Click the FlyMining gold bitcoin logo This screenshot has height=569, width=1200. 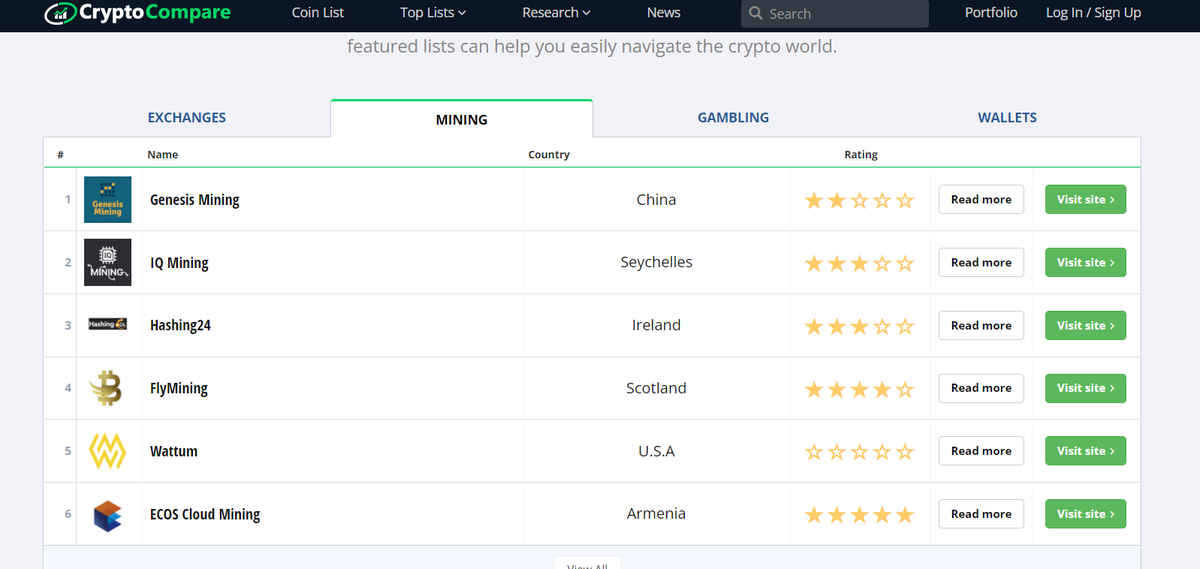[x=107, y=388]
